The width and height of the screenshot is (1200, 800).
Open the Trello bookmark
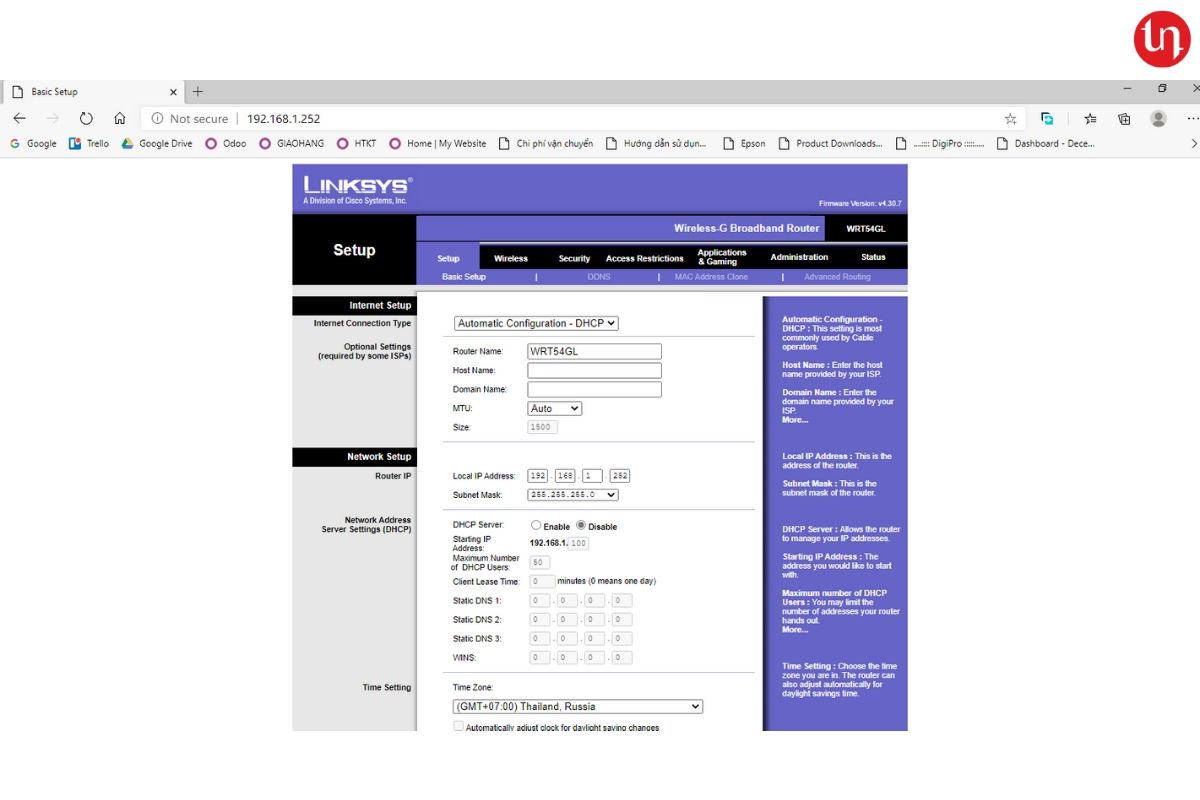(x=89, y=143)
